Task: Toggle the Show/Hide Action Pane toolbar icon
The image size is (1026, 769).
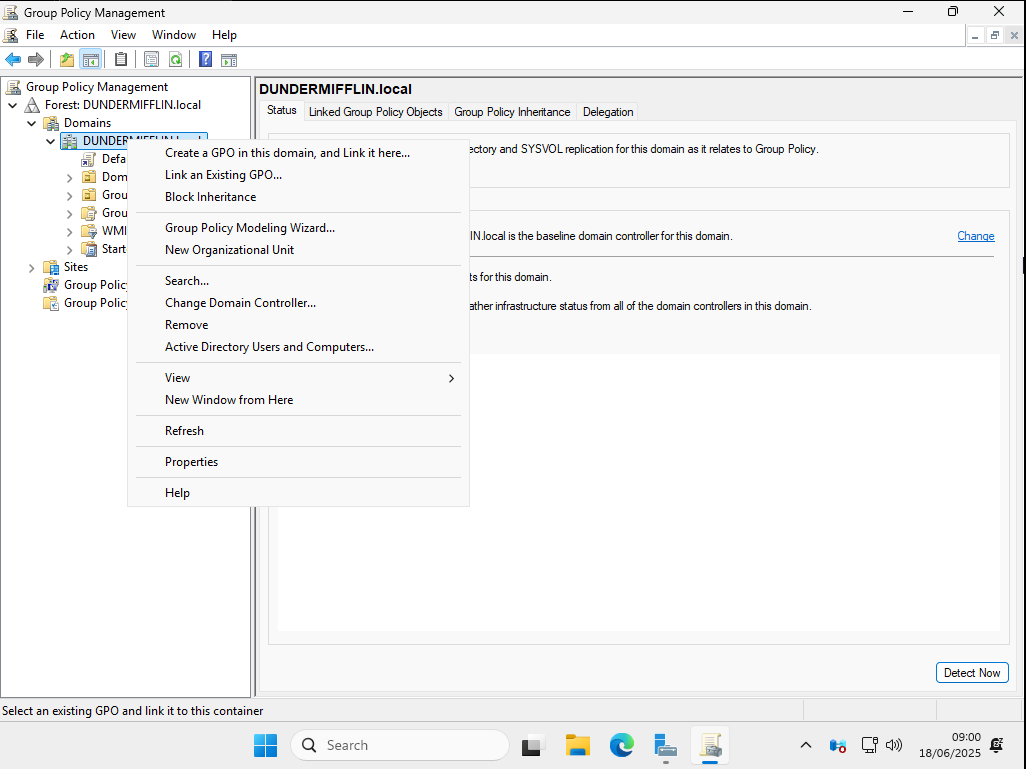Action: (229, 60)
